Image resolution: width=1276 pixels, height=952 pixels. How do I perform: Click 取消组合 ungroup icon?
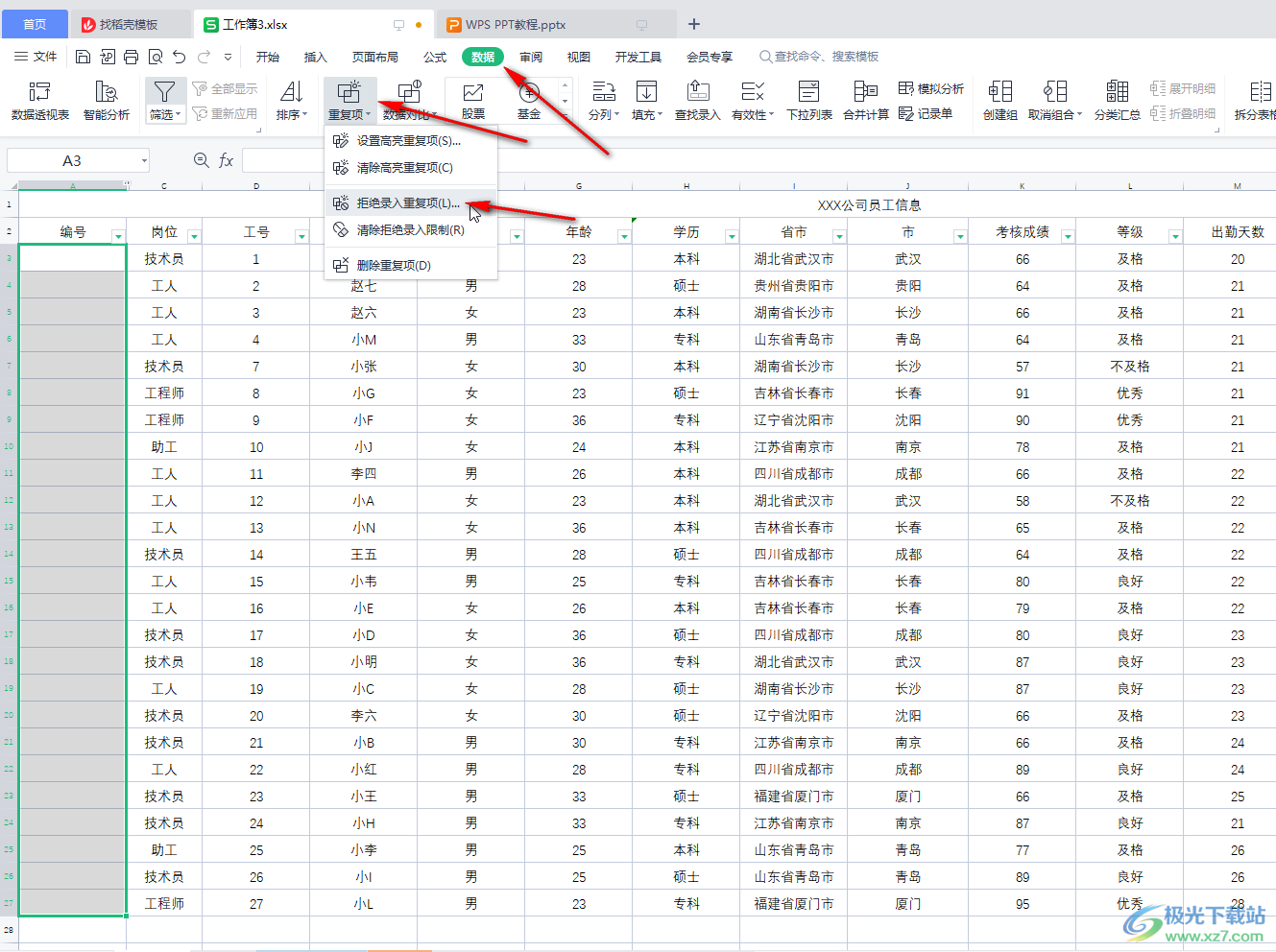(x=1055, y=91)
